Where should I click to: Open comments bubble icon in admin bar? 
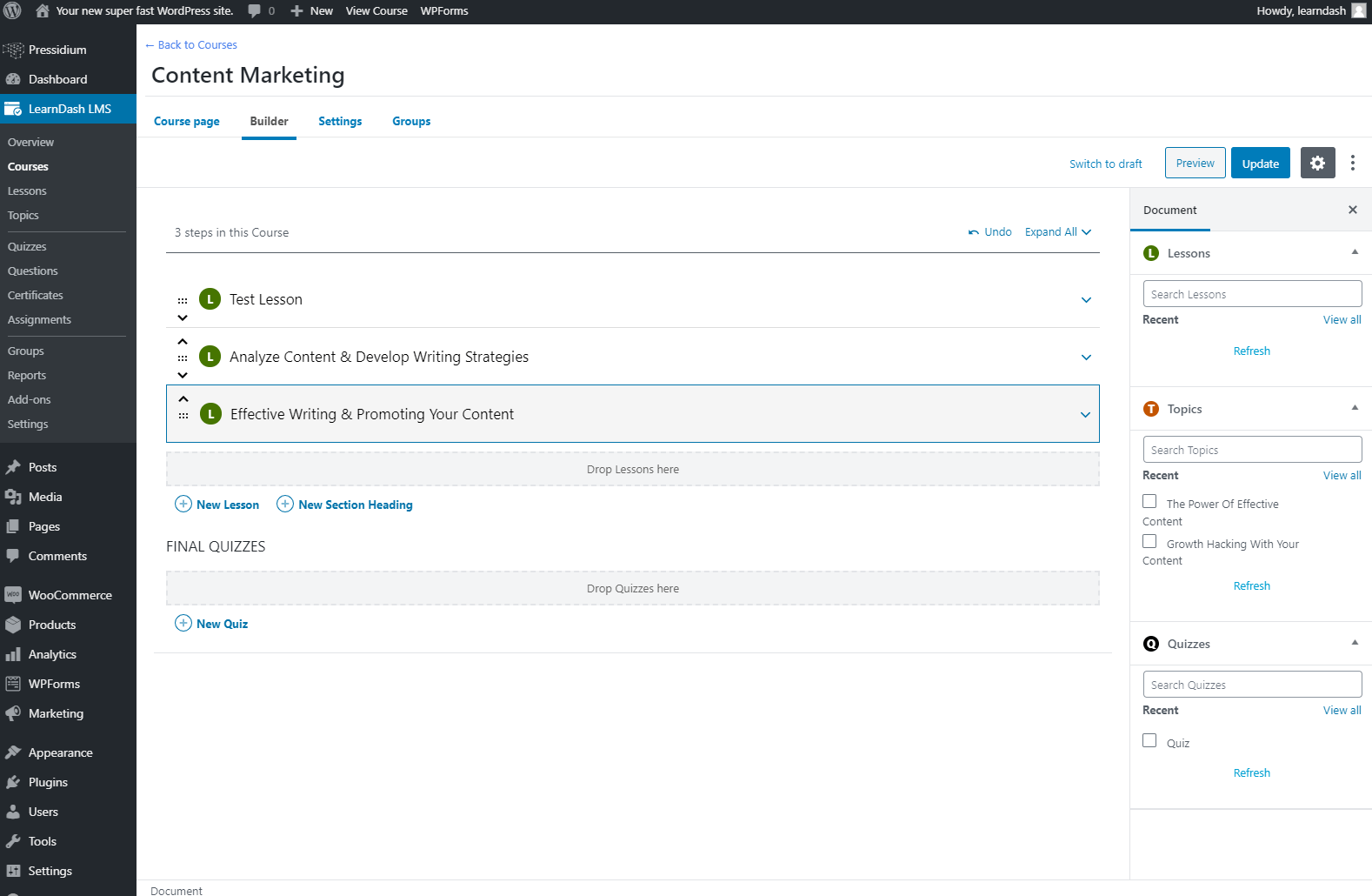(x=254, y=11)
